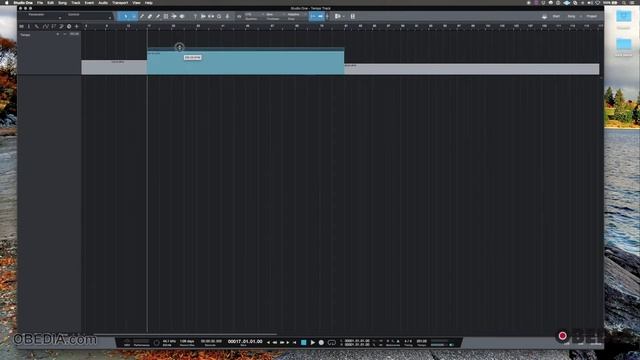The height and width of the screenshot is (360, 640).
Task: Click the Tempo track value field
Action: [x=74, y=34]
